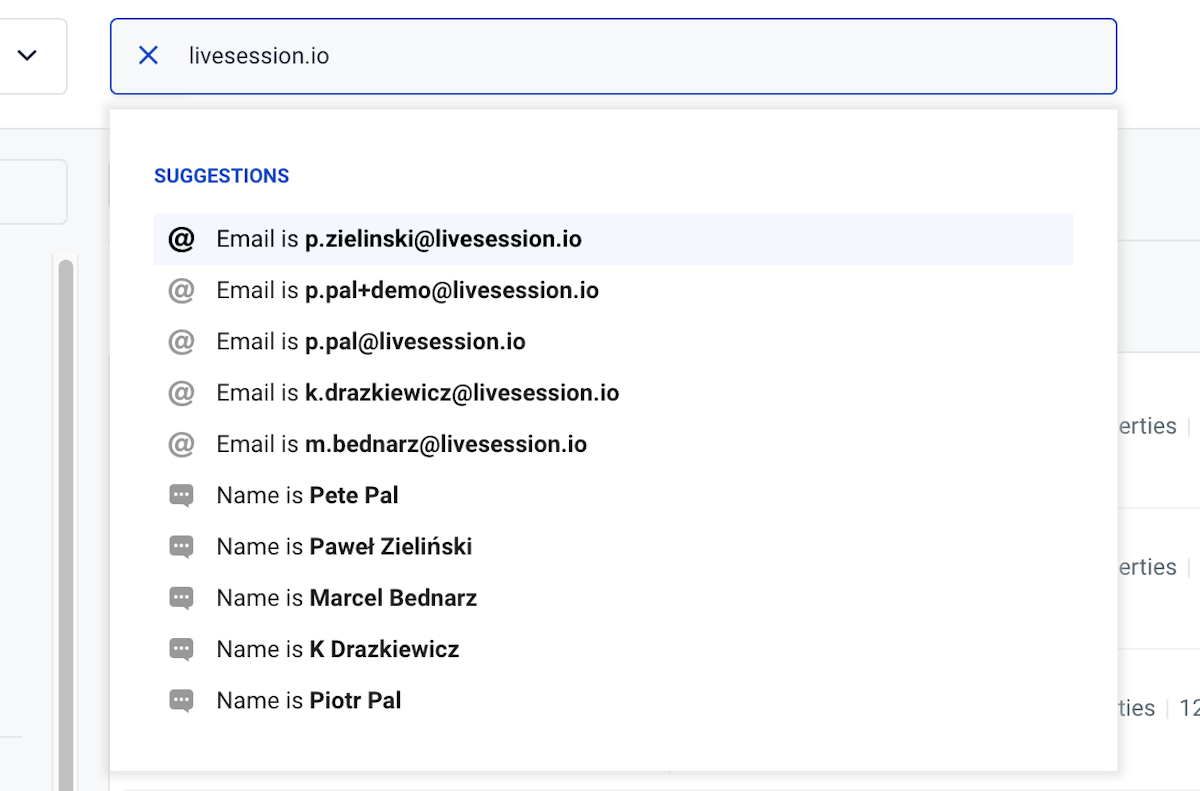Click chat bubble icon beside Pete Pal
Screen dimensions: 1200x791
181,496
